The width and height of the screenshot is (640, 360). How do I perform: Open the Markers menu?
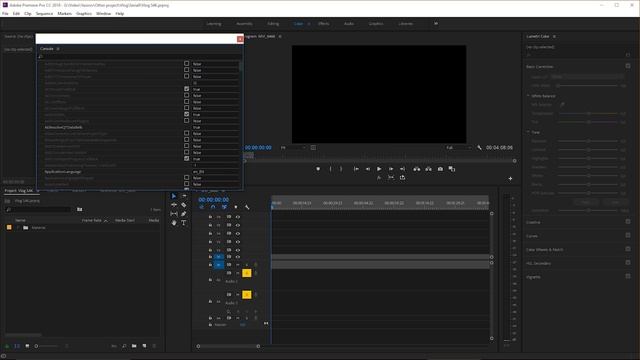pyautogui.click(x=64, y=13)
